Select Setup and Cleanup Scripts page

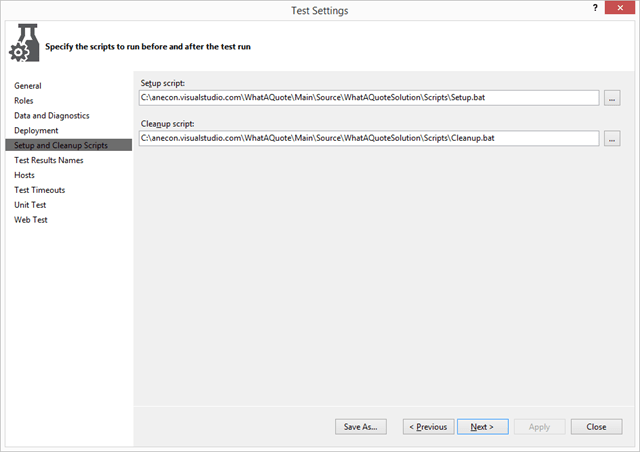tap(61, 146)
